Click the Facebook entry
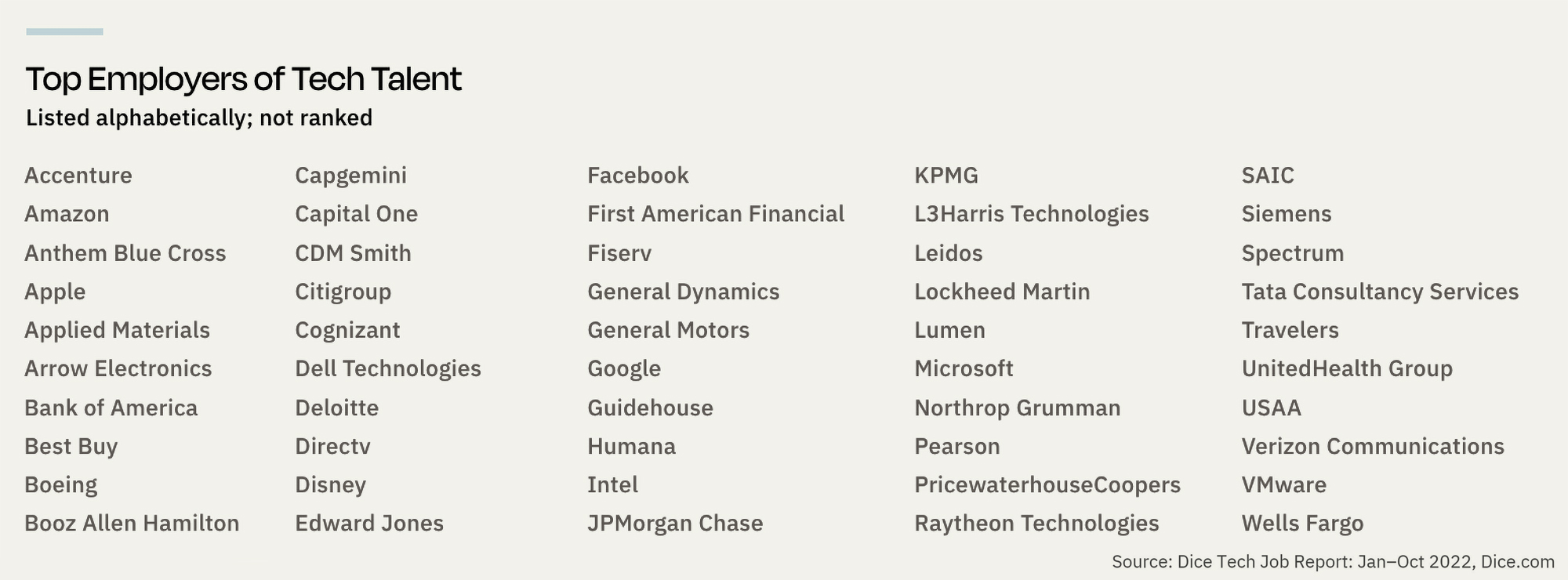 click(638, 176)
